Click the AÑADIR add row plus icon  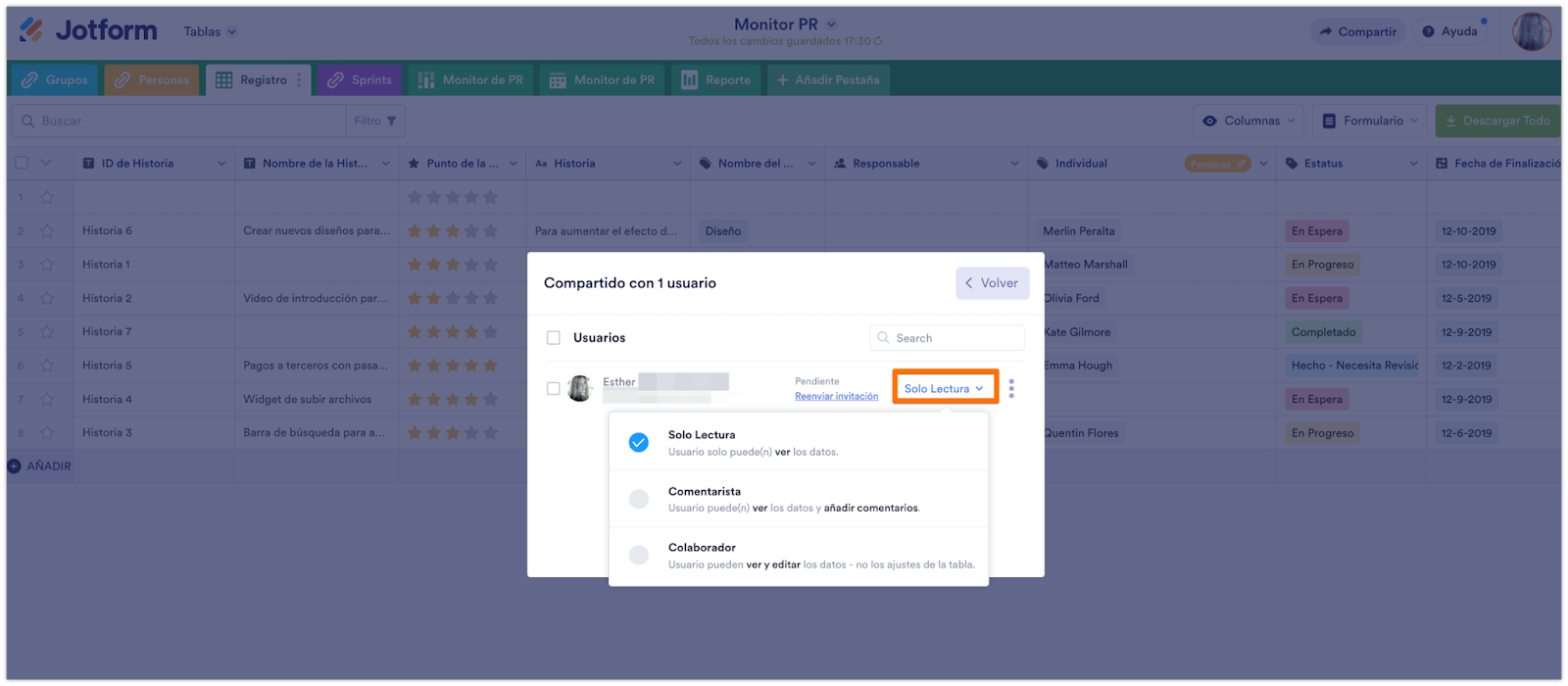[x=14, y=466]
